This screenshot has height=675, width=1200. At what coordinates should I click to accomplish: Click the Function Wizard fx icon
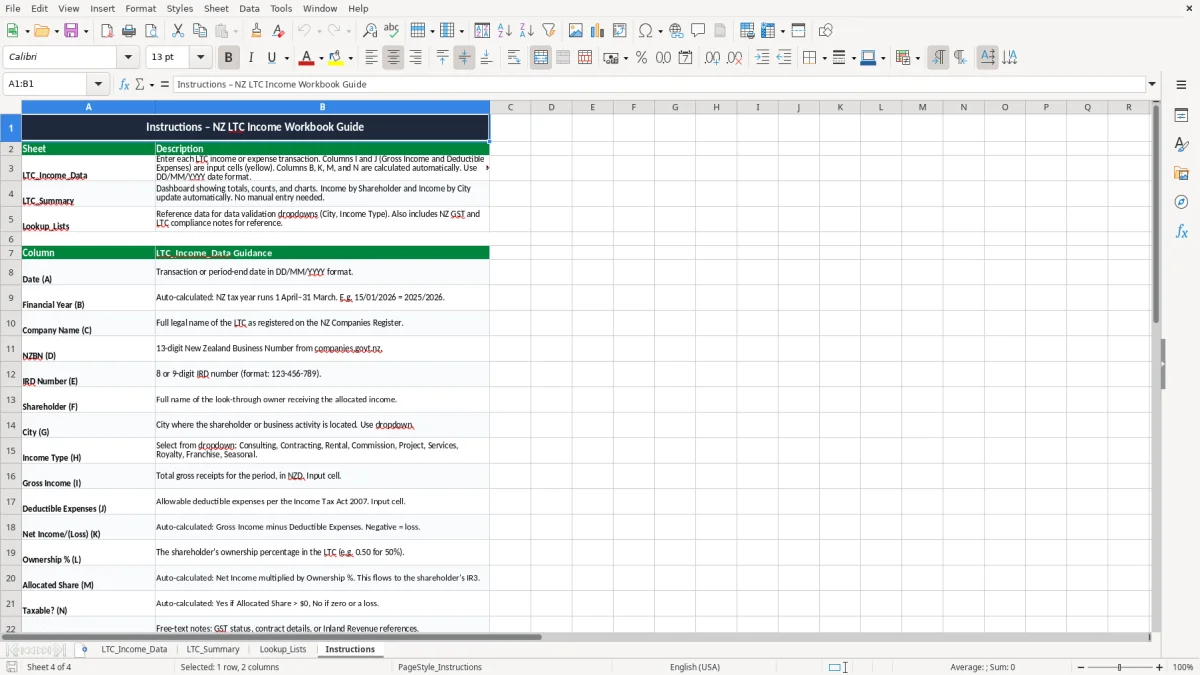(x=124, y=84)
